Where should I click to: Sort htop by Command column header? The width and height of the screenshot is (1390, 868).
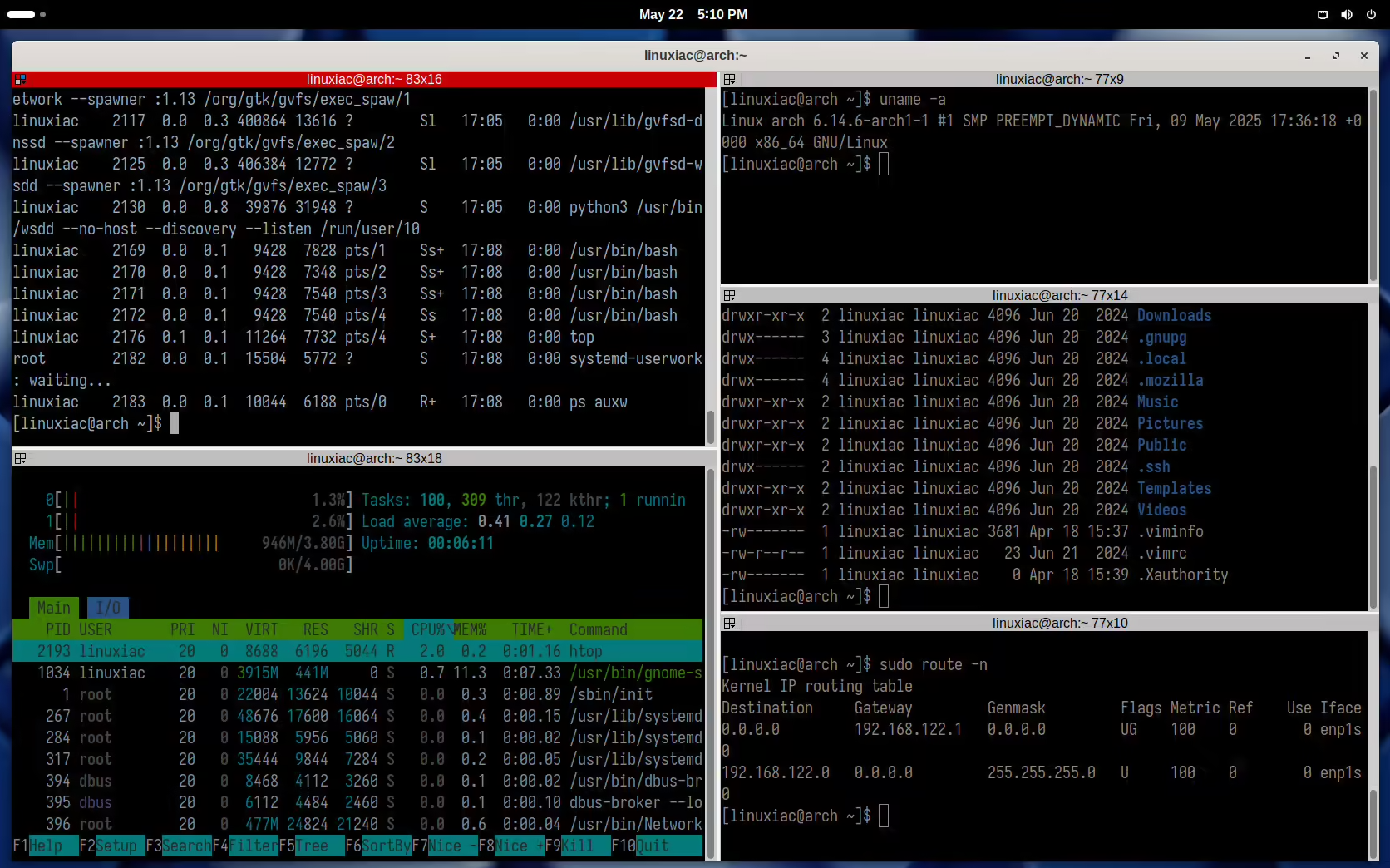point(599,629)
